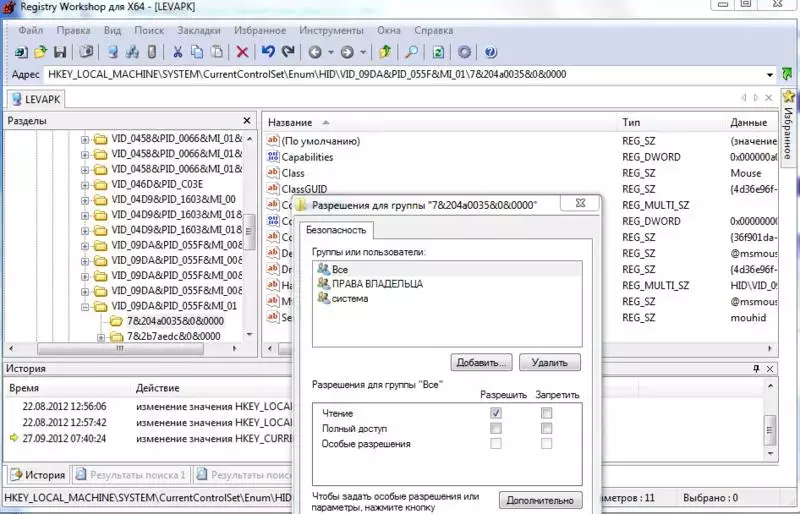Click the registry tree vertical scrollbar thumb
The image size is (800, 514).
click(x=249, y=232)
